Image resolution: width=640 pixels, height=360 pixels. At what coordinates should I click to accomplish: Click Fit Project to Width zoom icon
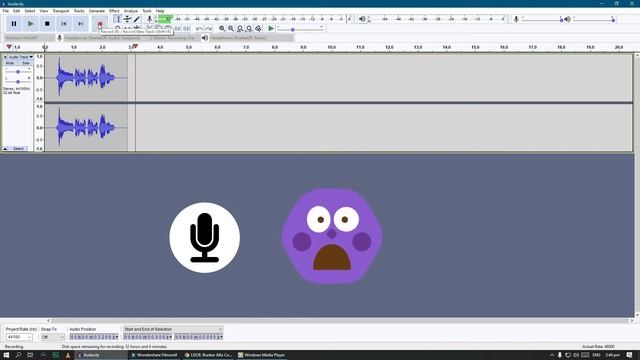249,29
